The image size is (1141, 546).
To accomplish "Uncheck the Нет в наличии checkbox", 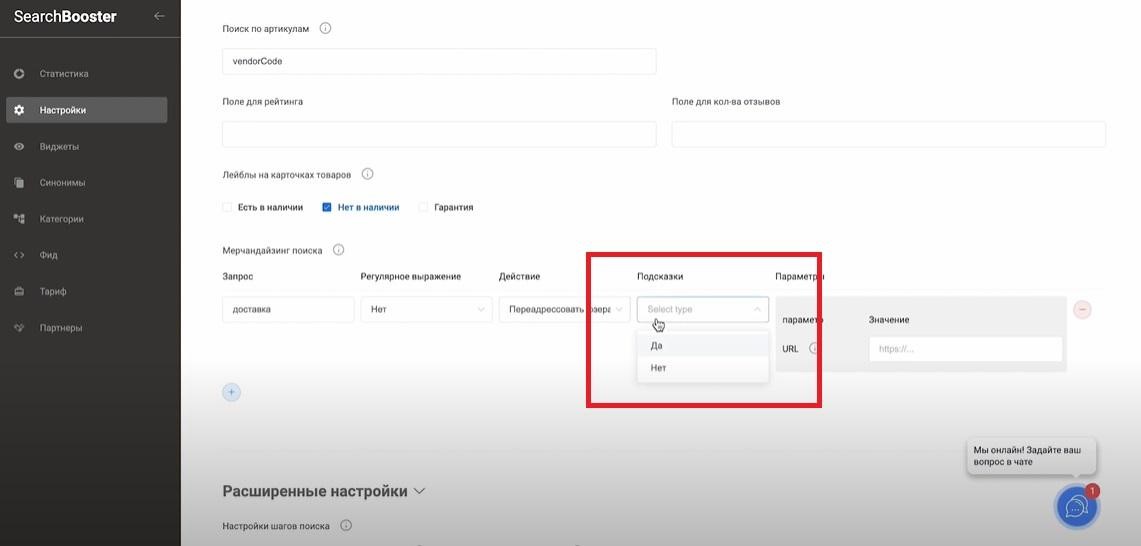I will coord(327,208).
